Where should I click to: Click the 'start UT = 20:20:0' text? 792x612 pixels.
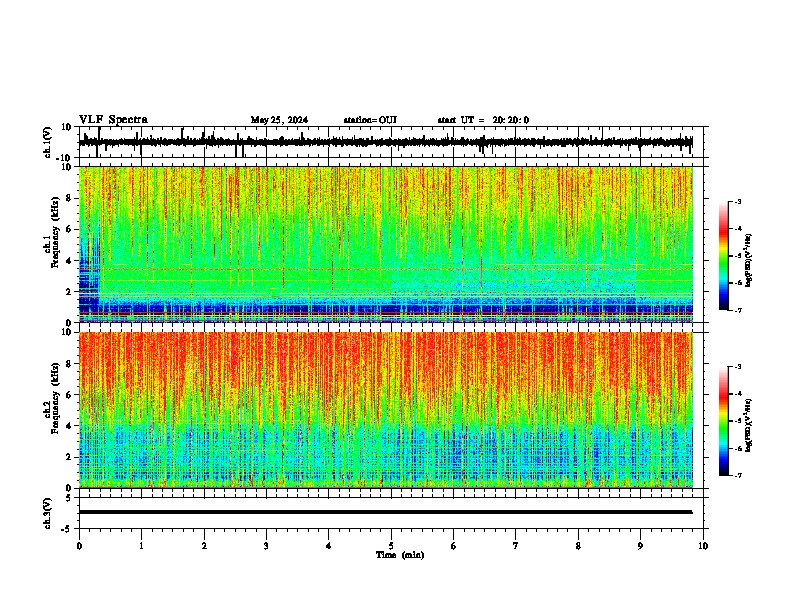pyautogui.click(x=483, y=120)
